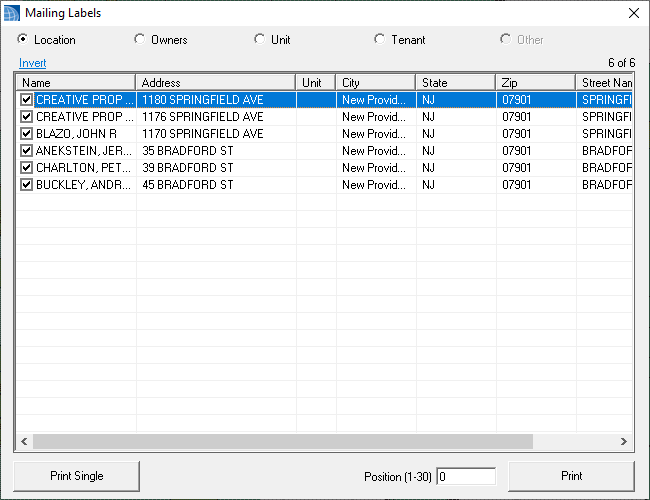The image size is (650, 500).
Task: Click the City cell in the BUCKLEY row
Action: click(376, 184)
